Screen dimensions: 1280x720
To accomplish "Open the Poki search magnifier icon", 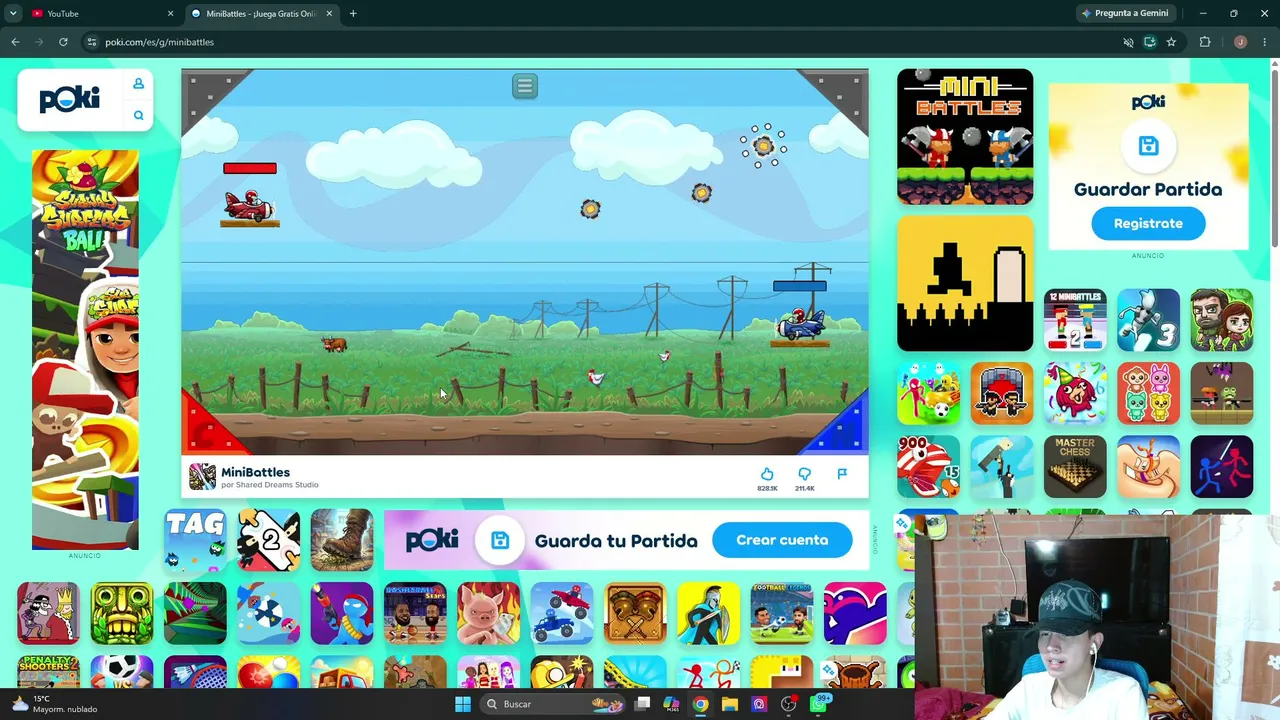I will 138,115.
